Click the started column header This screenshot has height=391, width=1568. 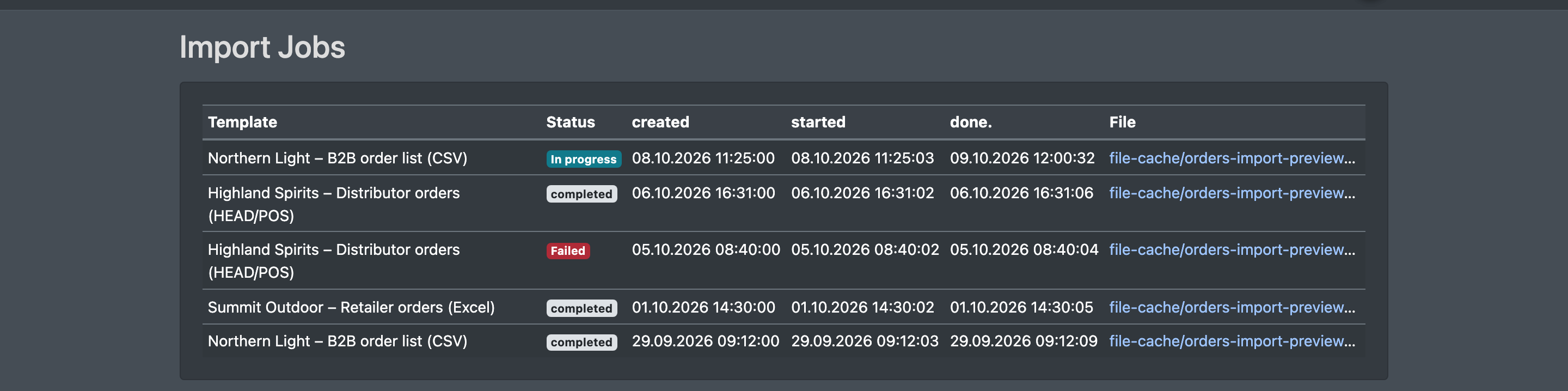(x=818, y=123)
